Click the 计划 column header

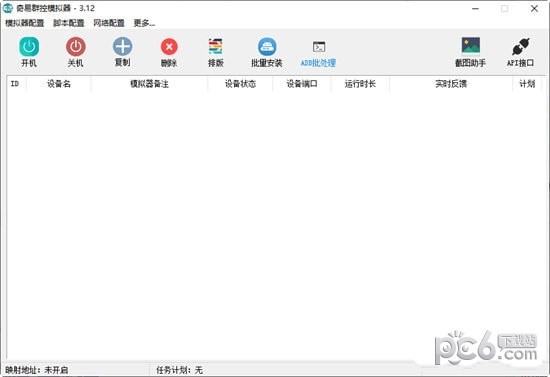527,84
